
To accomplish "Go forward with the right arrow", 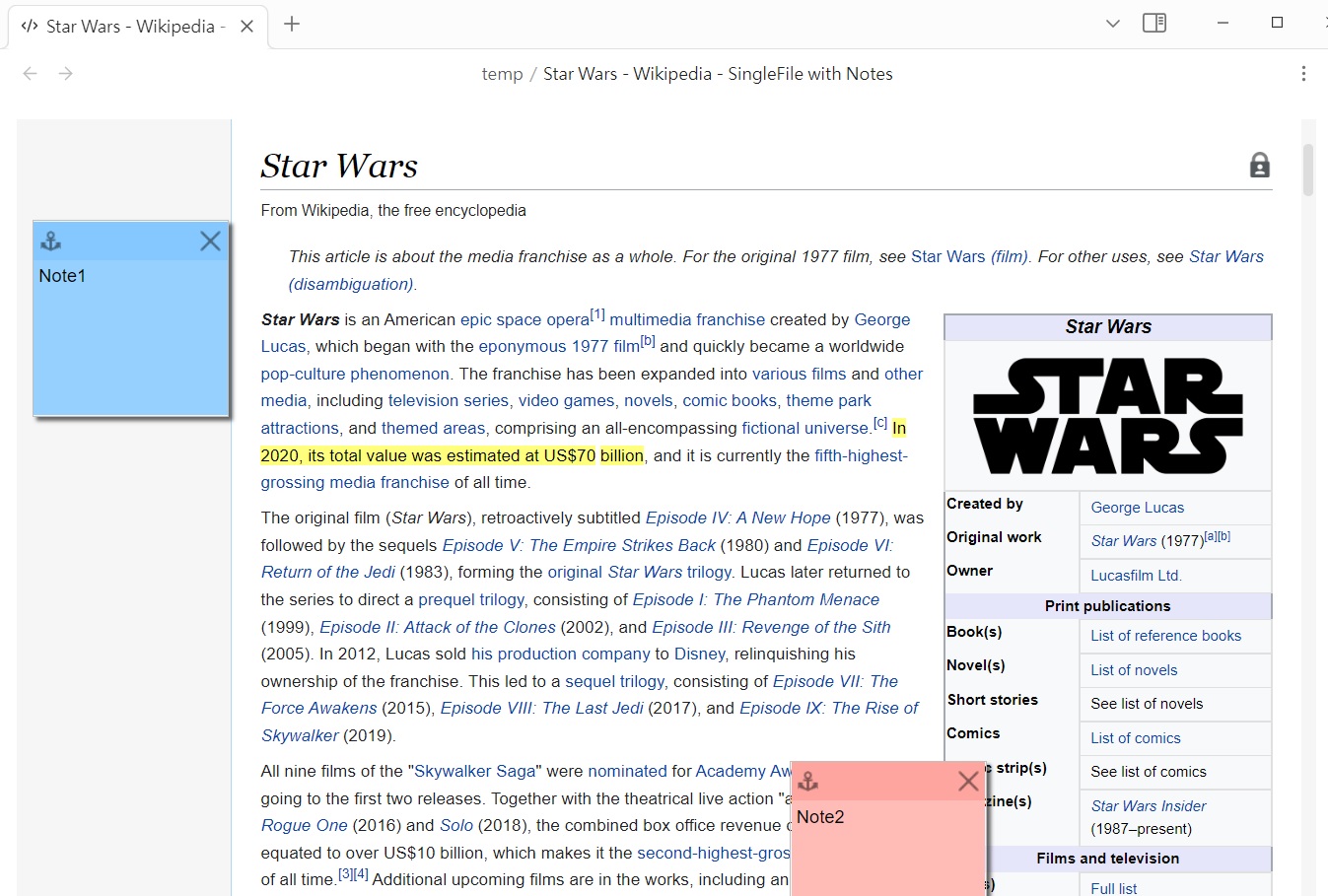I will click(x=66, y=74).
